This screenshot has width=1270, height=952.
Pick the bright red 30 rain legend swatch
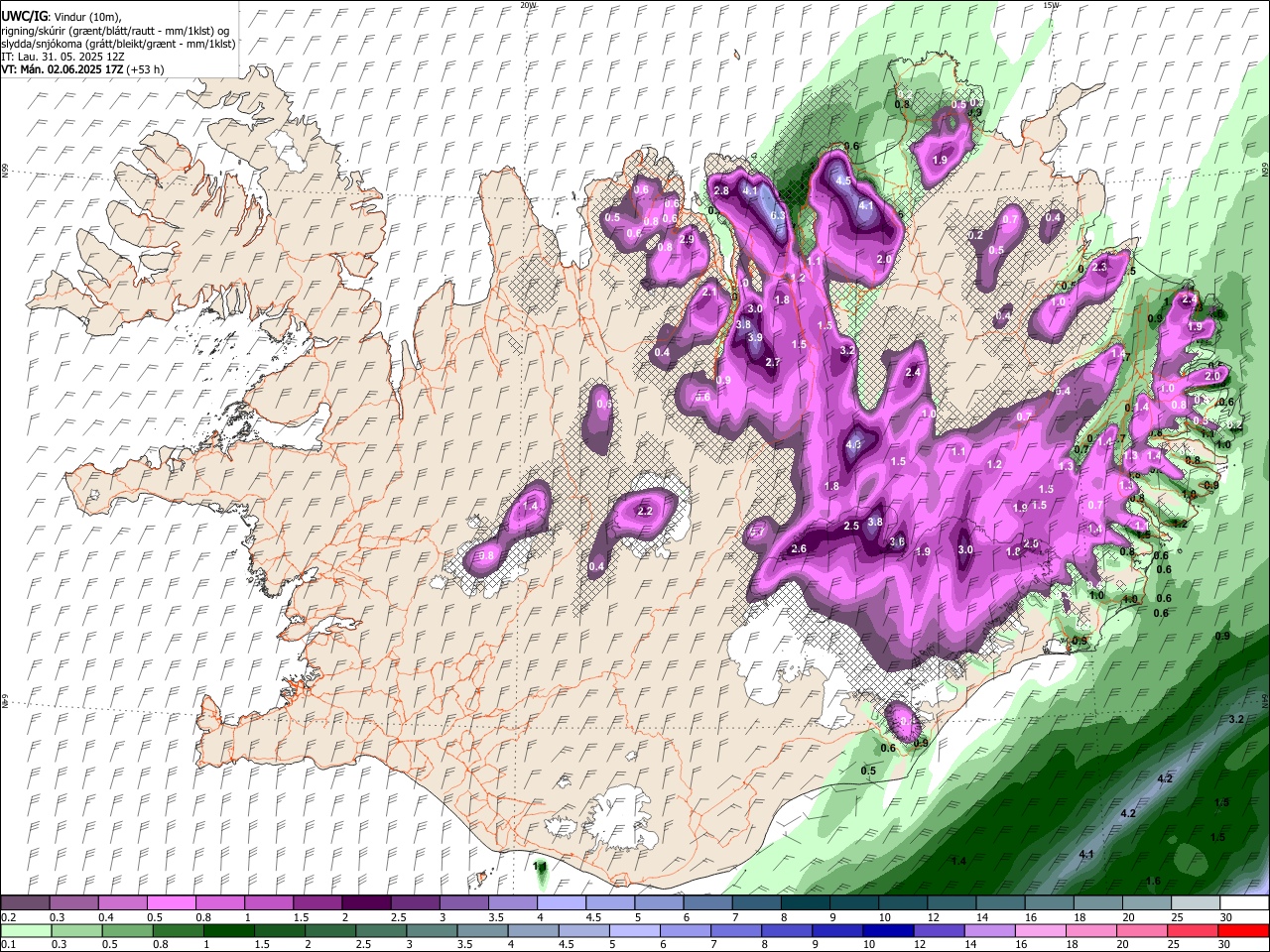click(x=1243, y=931)
